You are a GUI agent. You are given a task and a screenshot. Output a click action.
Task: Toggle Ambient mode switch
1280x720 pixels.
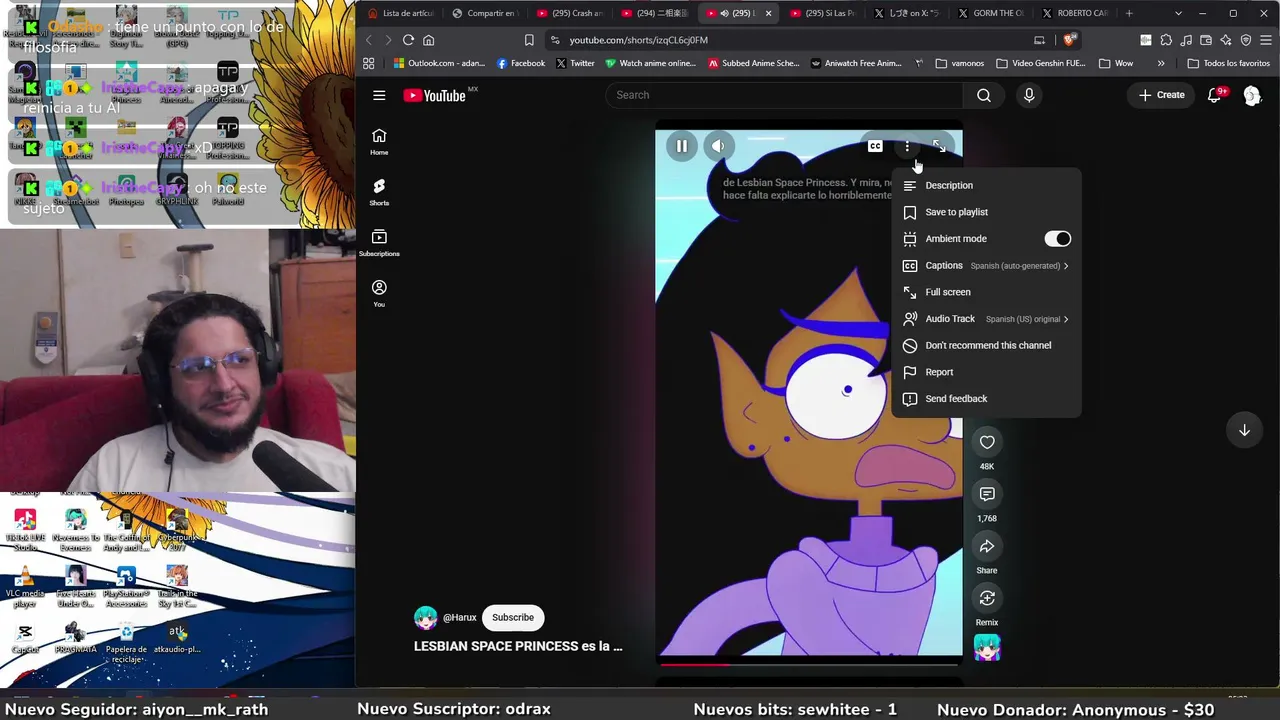[x=1057, y=239]
